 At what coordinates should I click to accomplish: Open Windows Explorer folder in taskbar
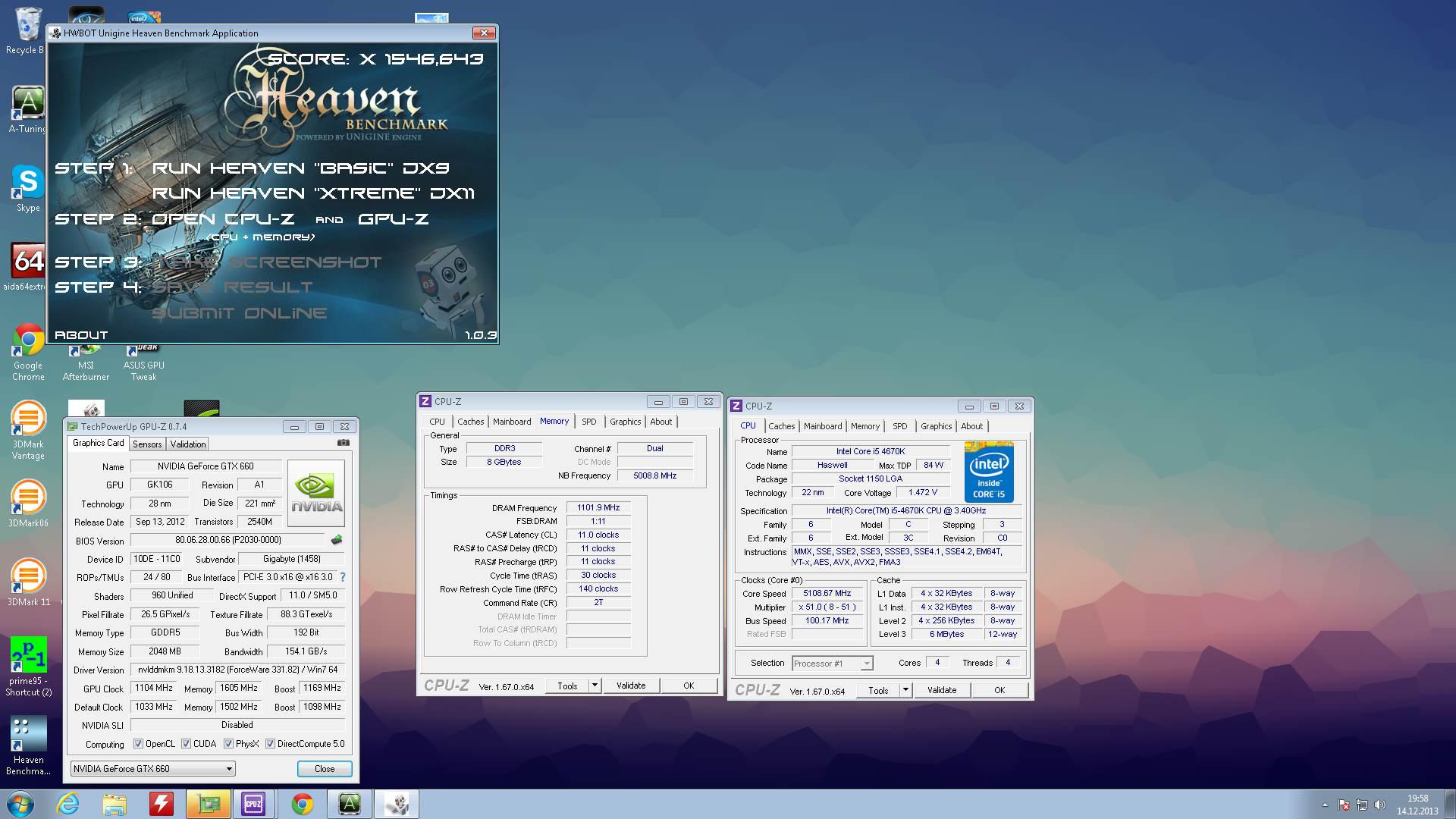click(114, 804)
